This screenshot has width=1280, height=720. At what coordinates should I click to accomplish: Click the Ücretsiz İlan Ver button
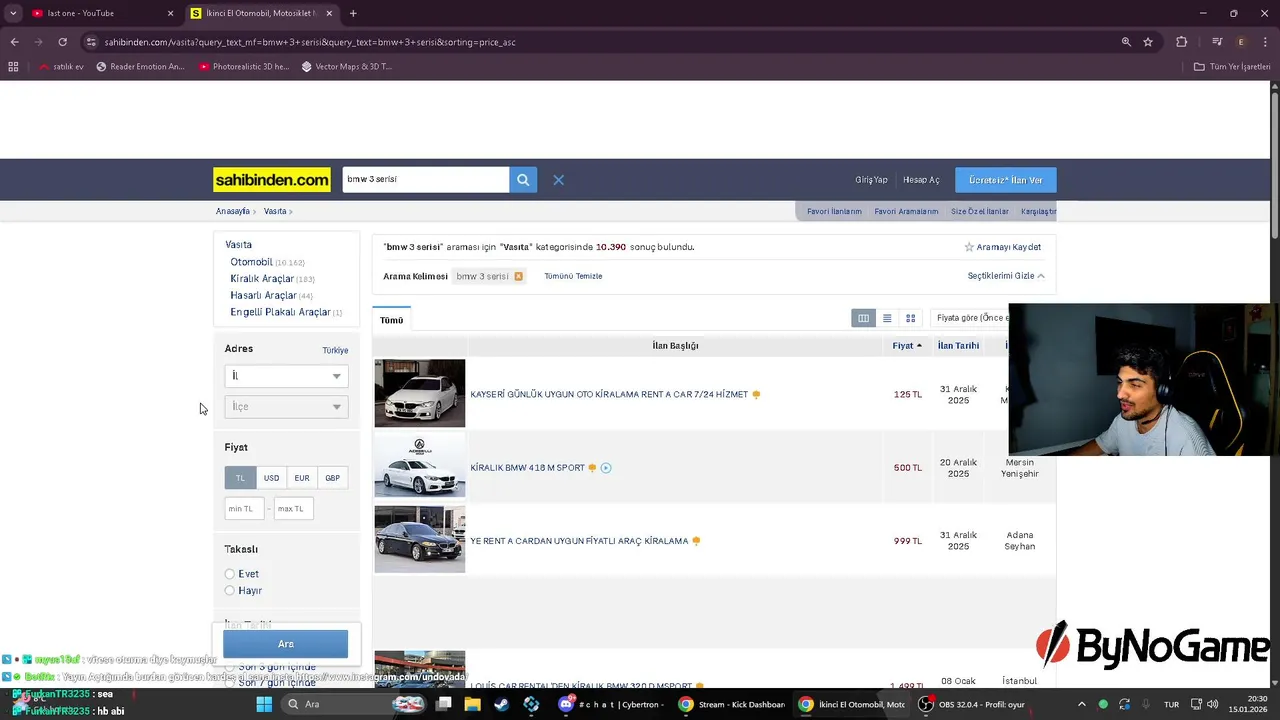[x=1005, y=180]
